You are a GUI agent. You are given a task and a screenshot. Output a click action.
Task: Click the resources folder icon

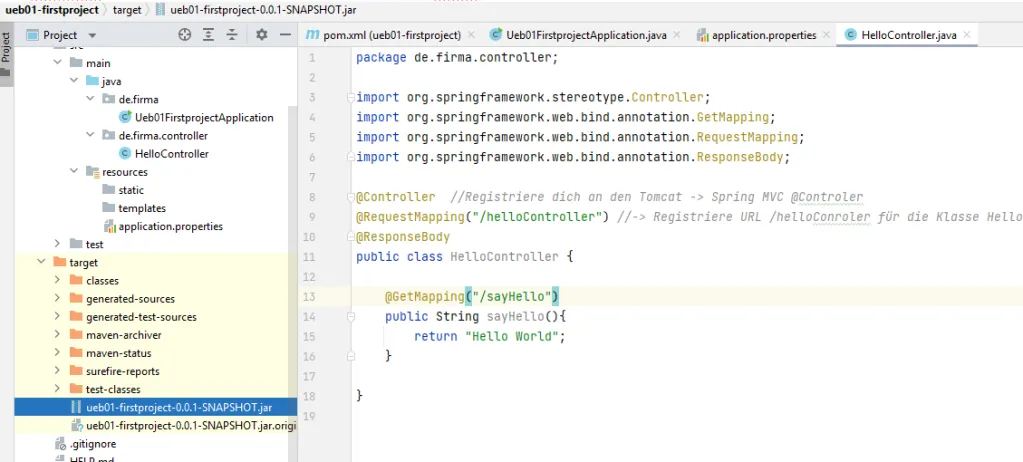pyautogui.click(x=92, y=172)
